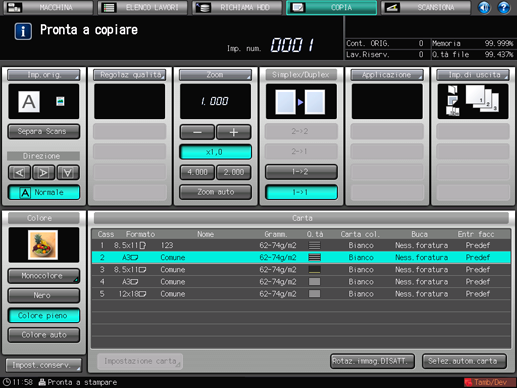Select tray 4 A3 Comune row
This screenshot has height=388, width=517.
pos(301,282)
